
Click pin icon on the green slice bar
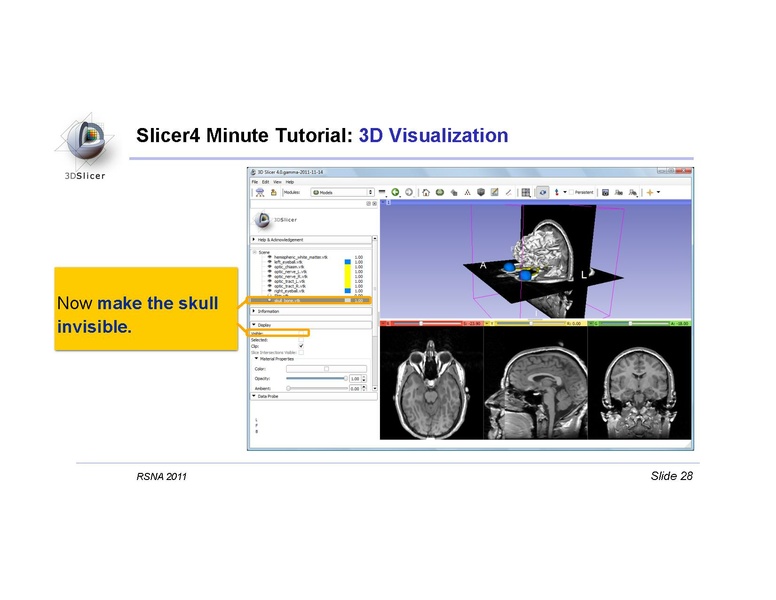[590, 323]
